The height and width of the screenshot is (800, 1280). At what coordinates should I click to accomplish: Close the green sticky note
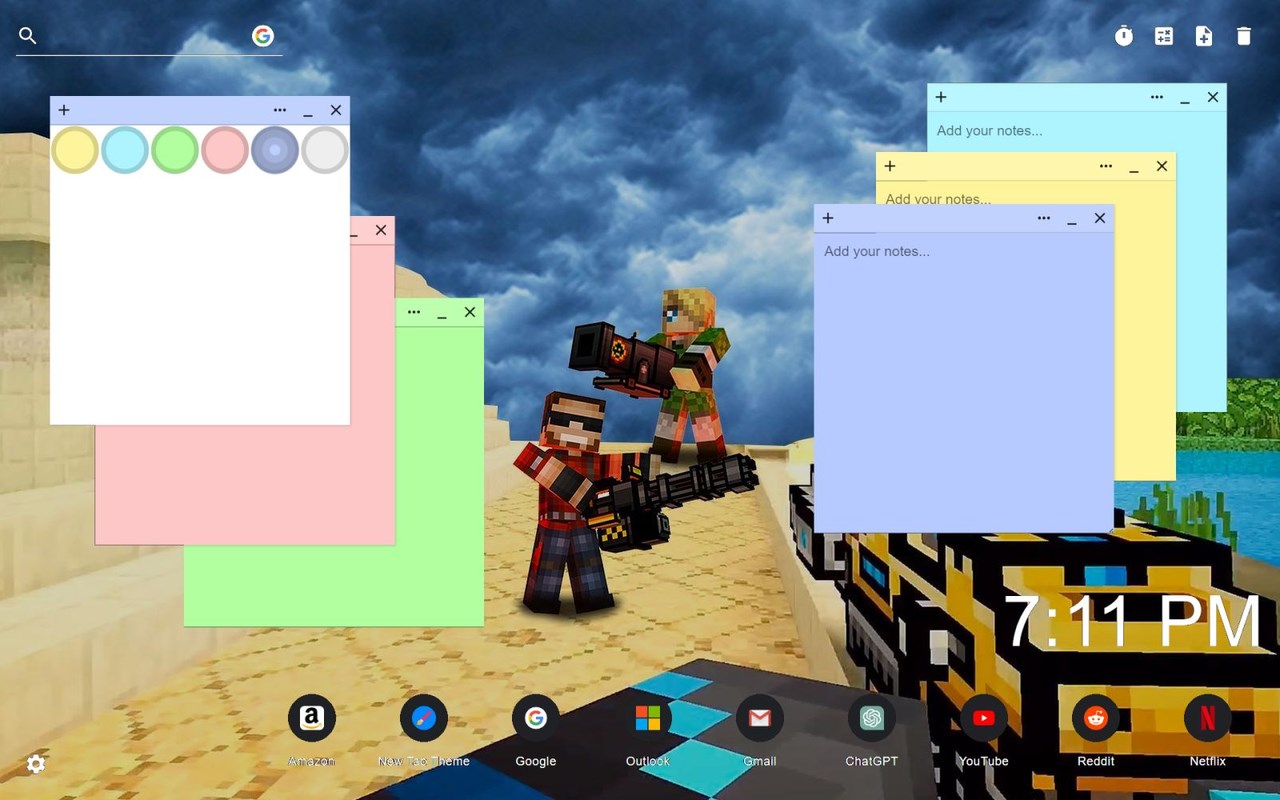pyautogui.click(x=470, y=312)
